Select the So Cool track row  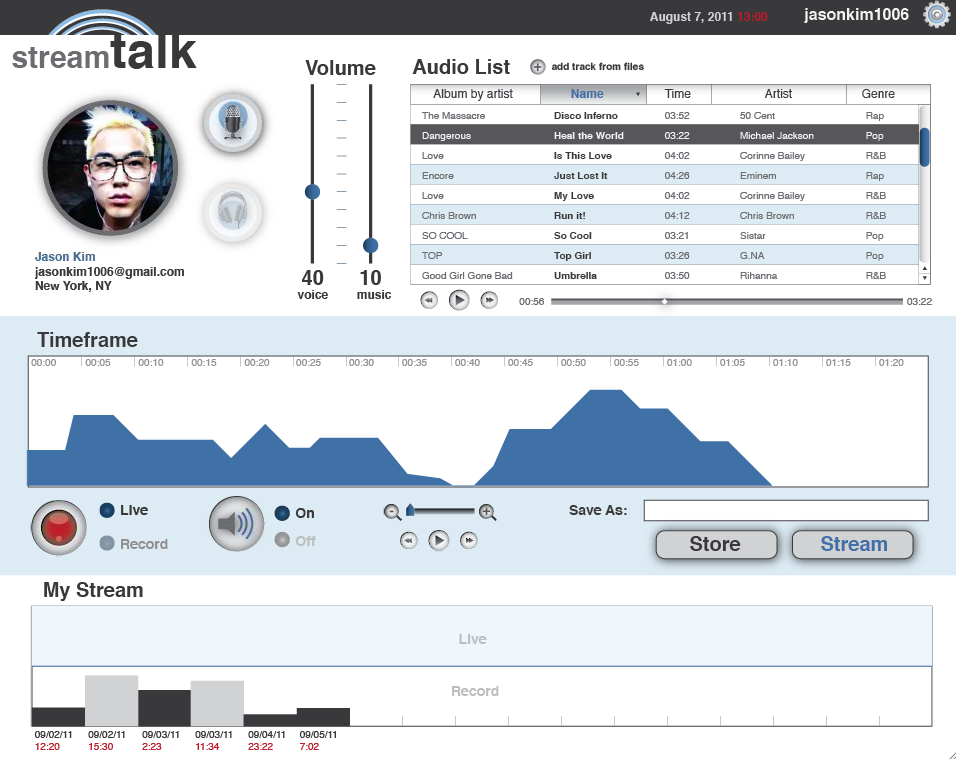tap(665, 235)
